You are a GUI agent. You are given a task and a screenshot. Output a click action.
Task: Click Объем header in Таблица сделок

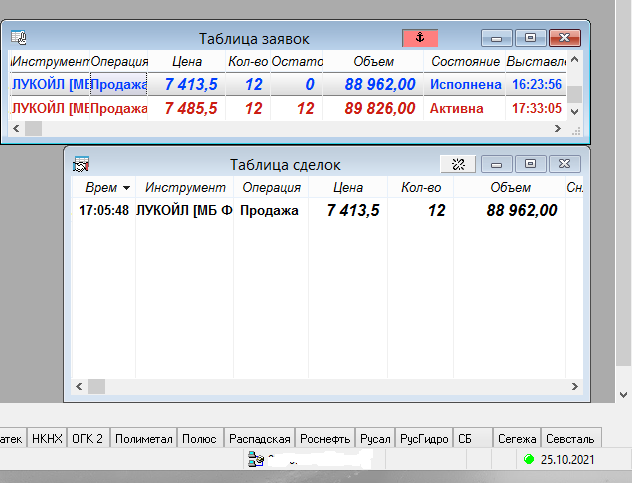point(510,187)
